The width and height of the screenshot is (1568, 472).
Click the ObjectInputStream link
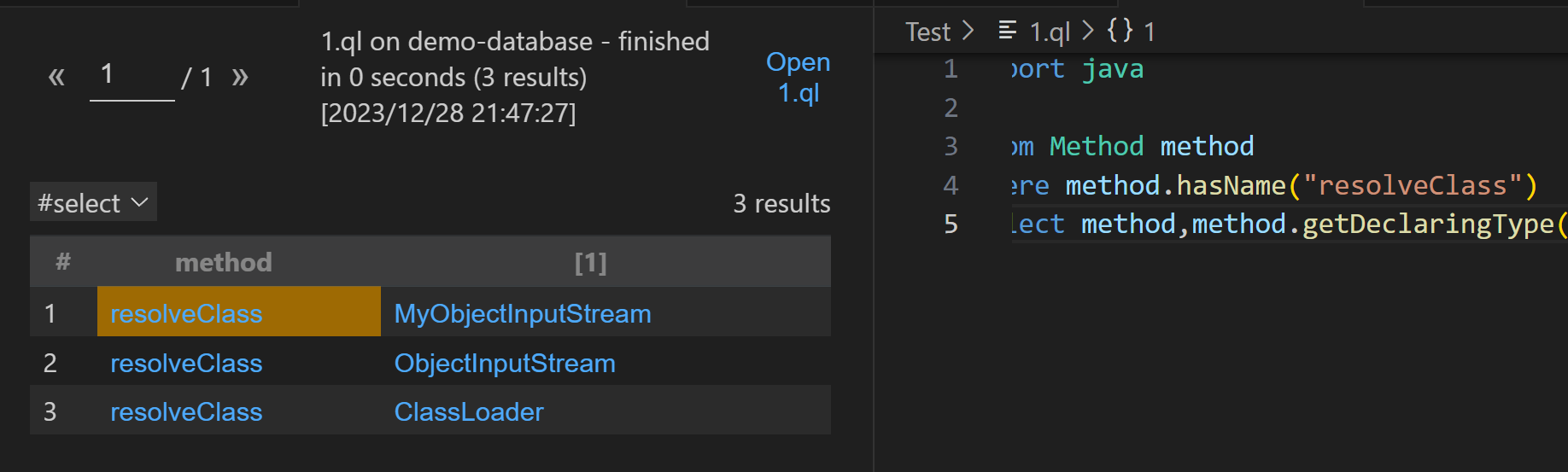pyautogui.click(x=505, y=363)
